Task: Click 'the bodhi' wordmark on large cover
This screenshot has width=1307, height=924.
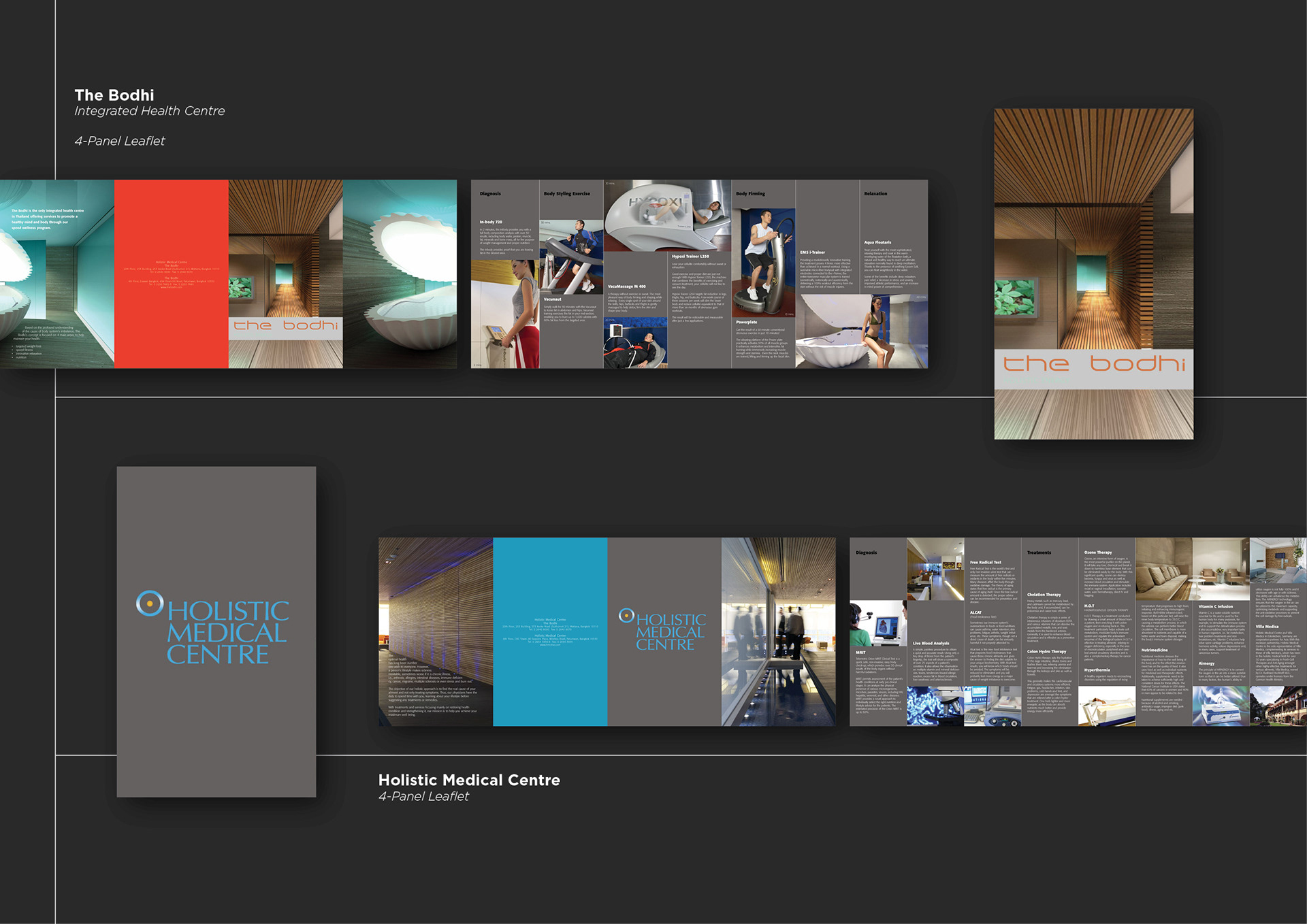Action: (1093, 363)
